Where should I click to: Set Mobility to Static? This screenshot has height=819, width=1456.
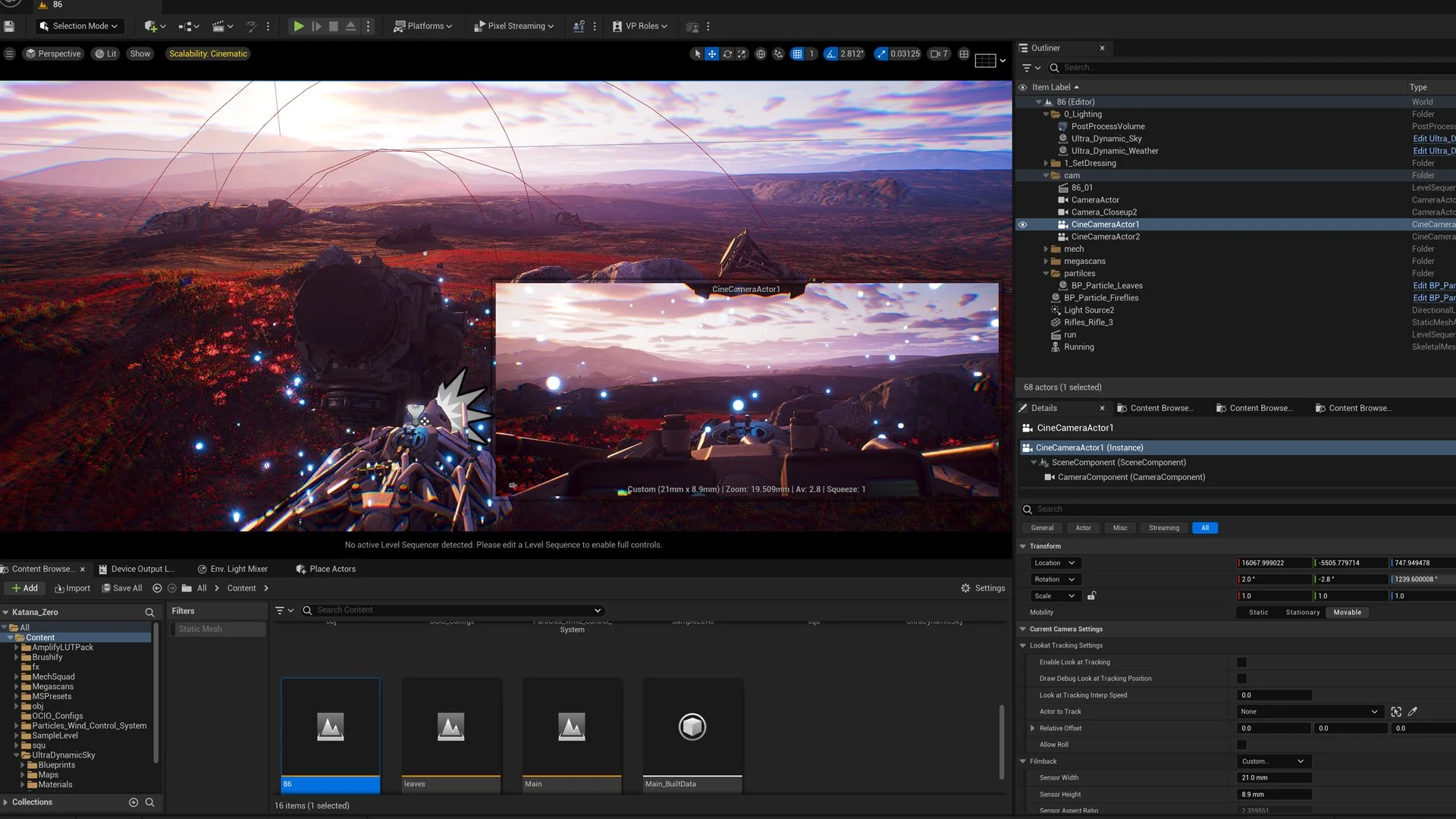point(1258,612)
